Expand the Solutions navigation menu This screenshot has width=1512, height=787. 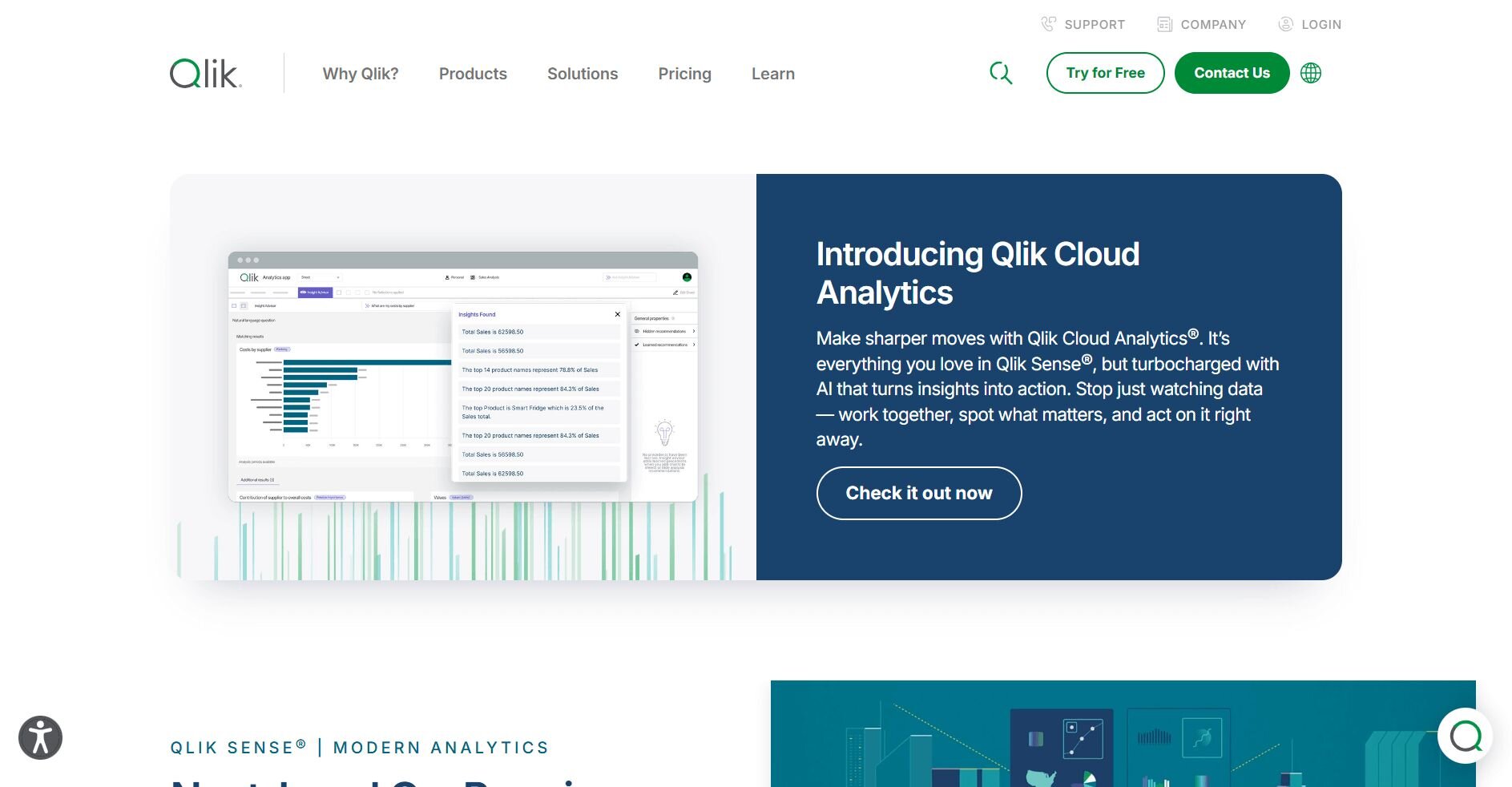point(583,74)
